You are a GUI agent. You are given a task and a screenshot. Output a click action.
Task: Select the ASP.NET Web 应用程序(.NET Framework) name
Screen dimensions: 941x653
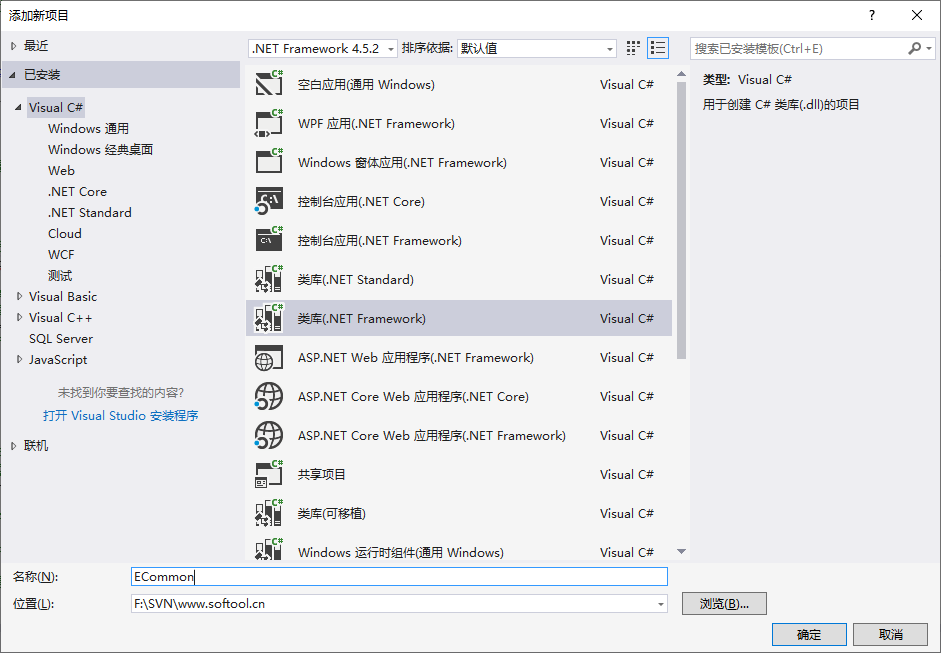click(416, 358)
